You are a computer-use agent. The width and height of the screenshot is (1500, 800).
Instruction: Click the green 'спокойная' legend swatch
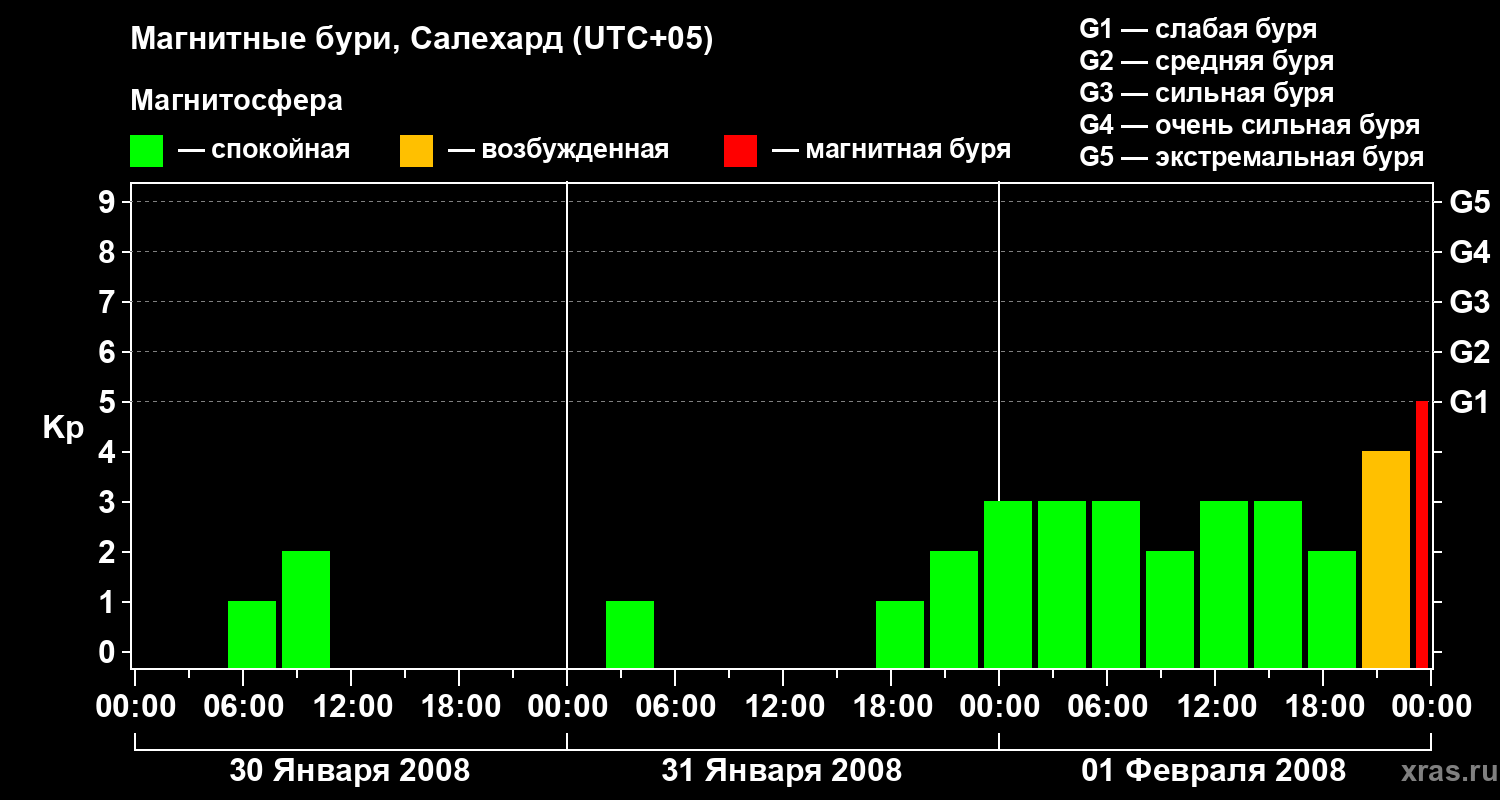click(x=147, y=151)
